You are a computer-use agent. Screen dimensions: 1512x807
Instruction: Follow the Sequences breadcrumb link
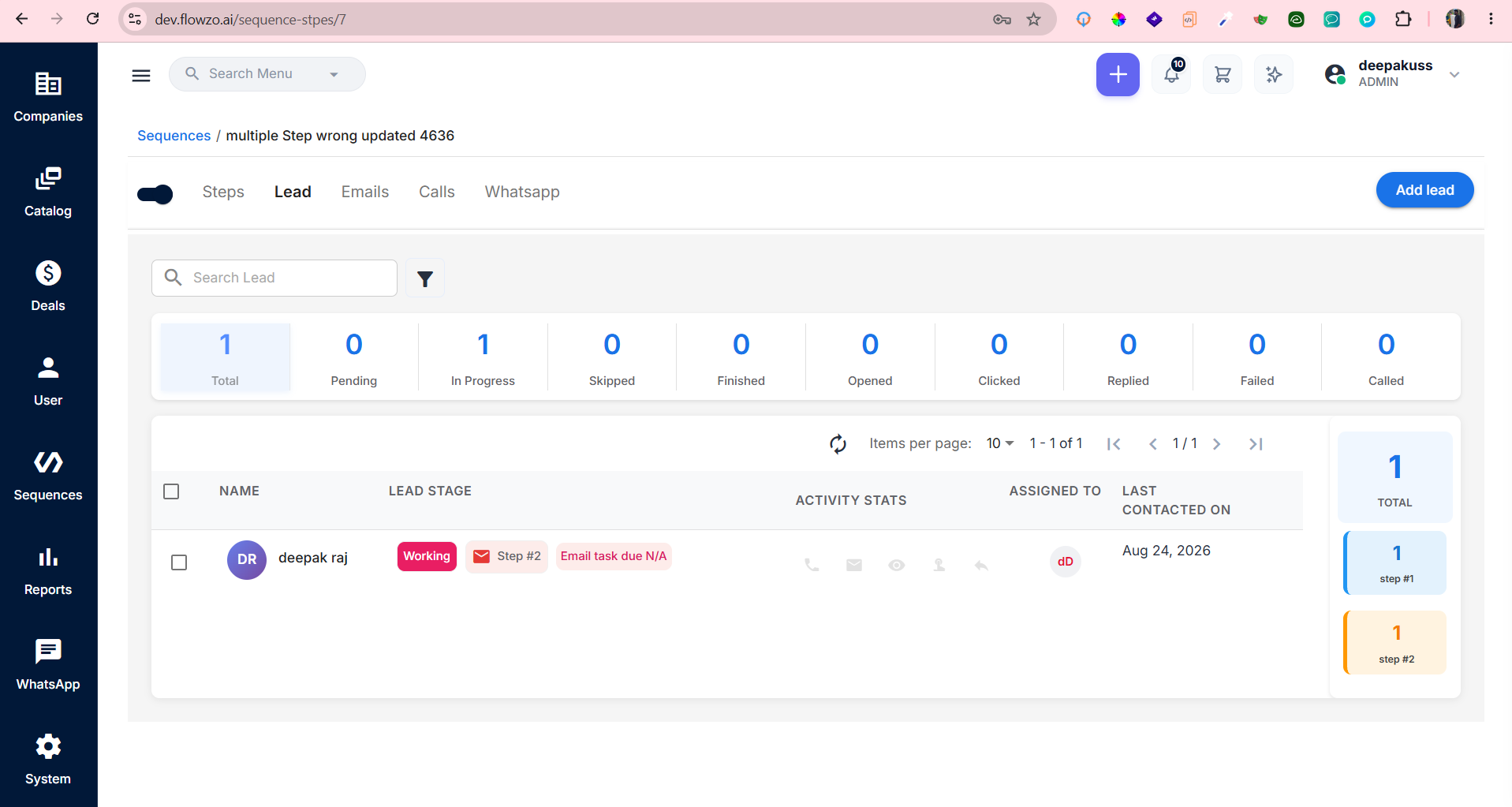click(x=174, y=136)
